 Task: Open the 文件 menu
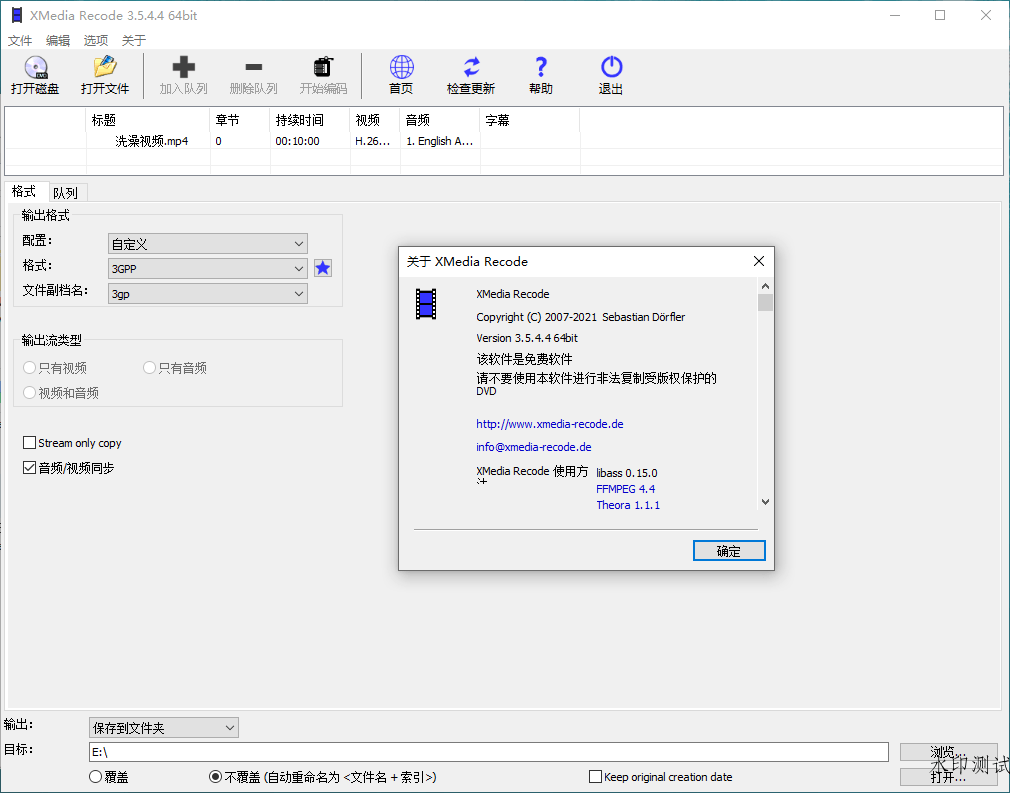(19, 41)
